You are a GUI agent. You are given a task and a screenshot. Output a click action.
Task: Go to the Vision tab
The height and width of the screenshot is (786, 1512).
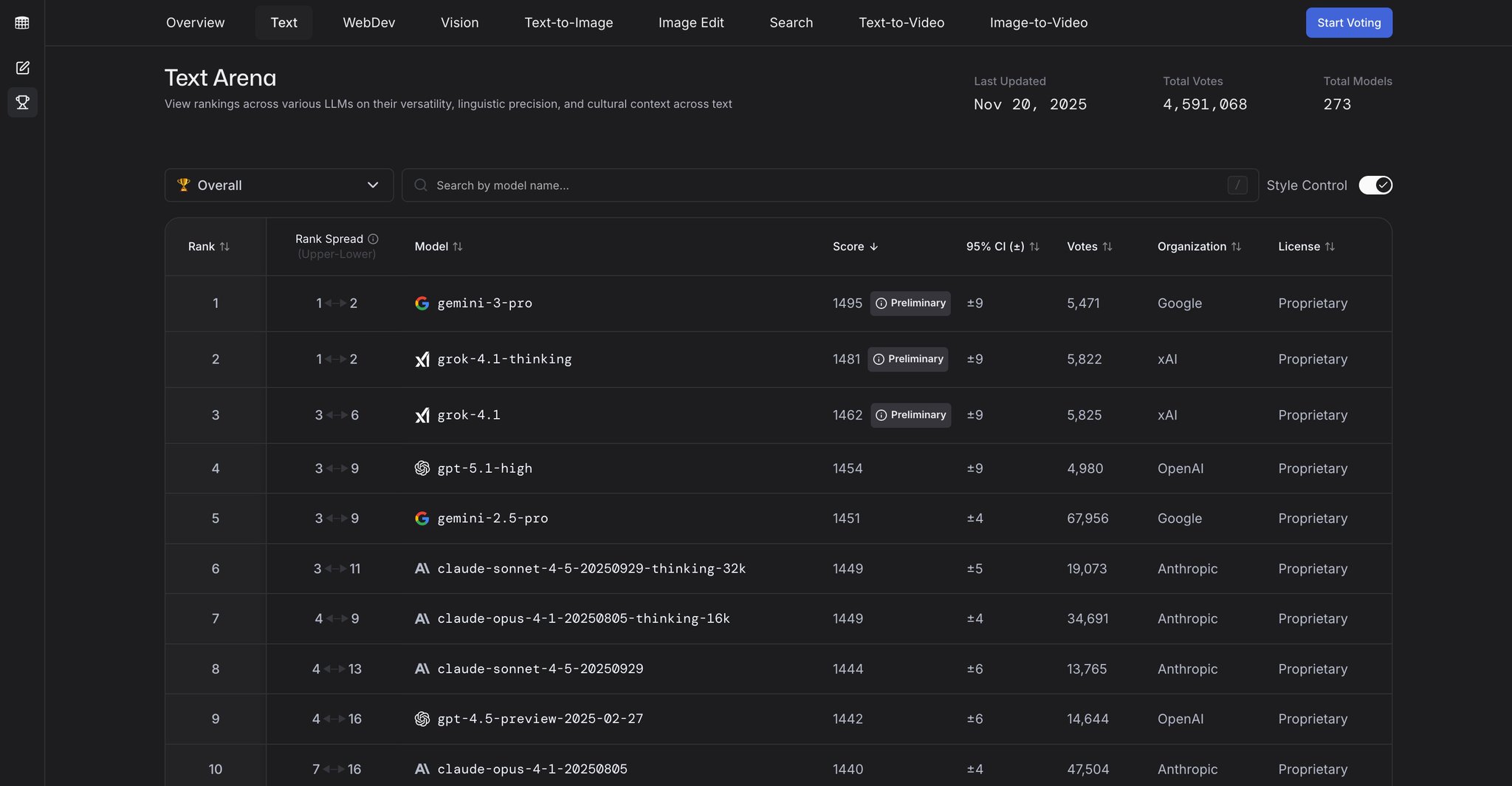pos(460,23)
